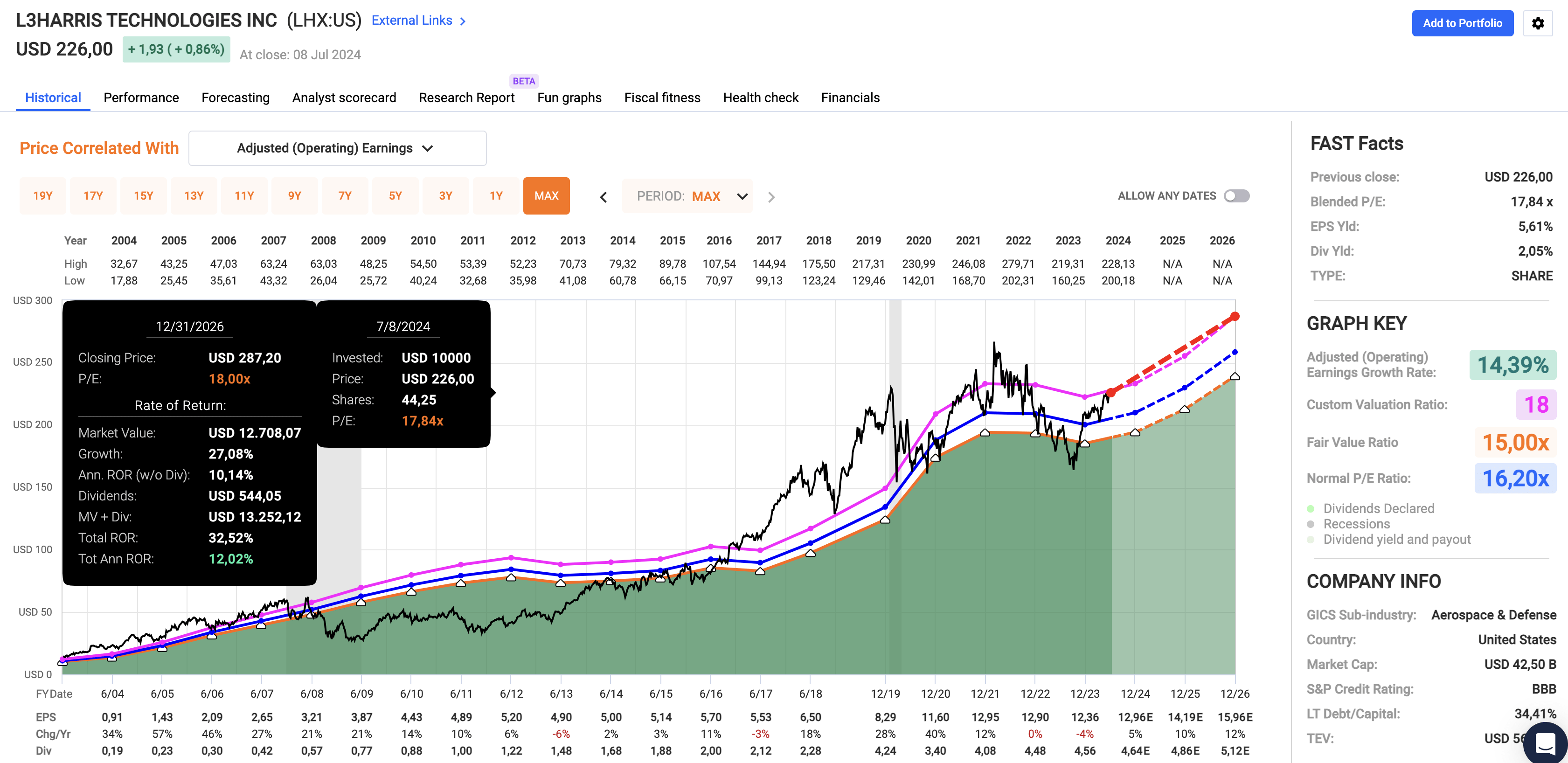Click the 12/26 fiscal year date label
Viewport: 1568px width, 763px height.
pos(1235,694)
